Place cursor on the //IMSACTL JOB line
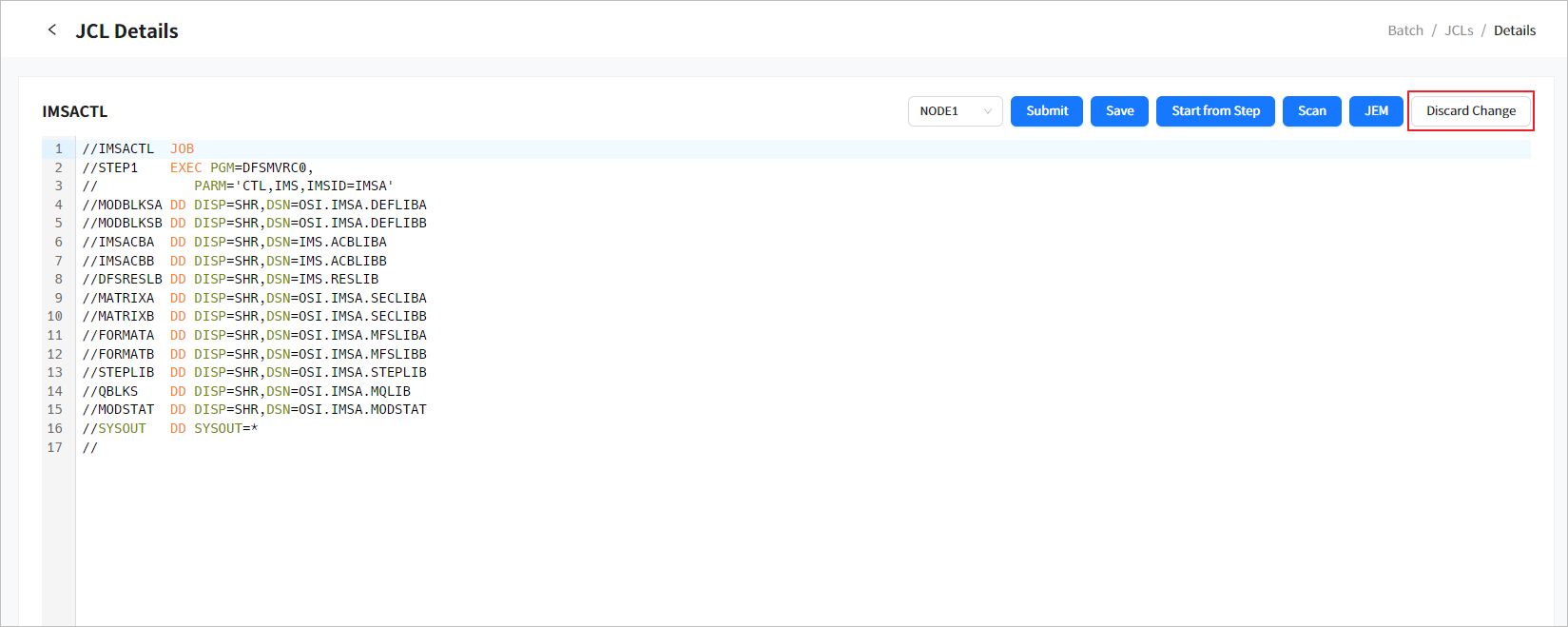The height and width of the screenshot is (627, 1568). tap(139, 149)
